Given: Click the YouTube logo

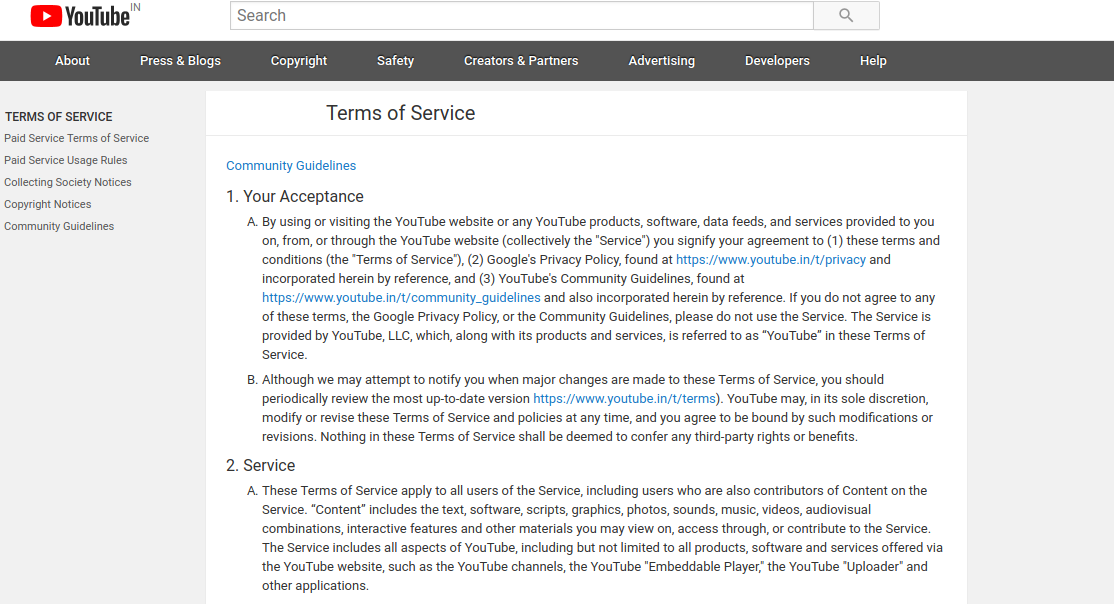Looking at the screenshot, I should coord(80,16).
